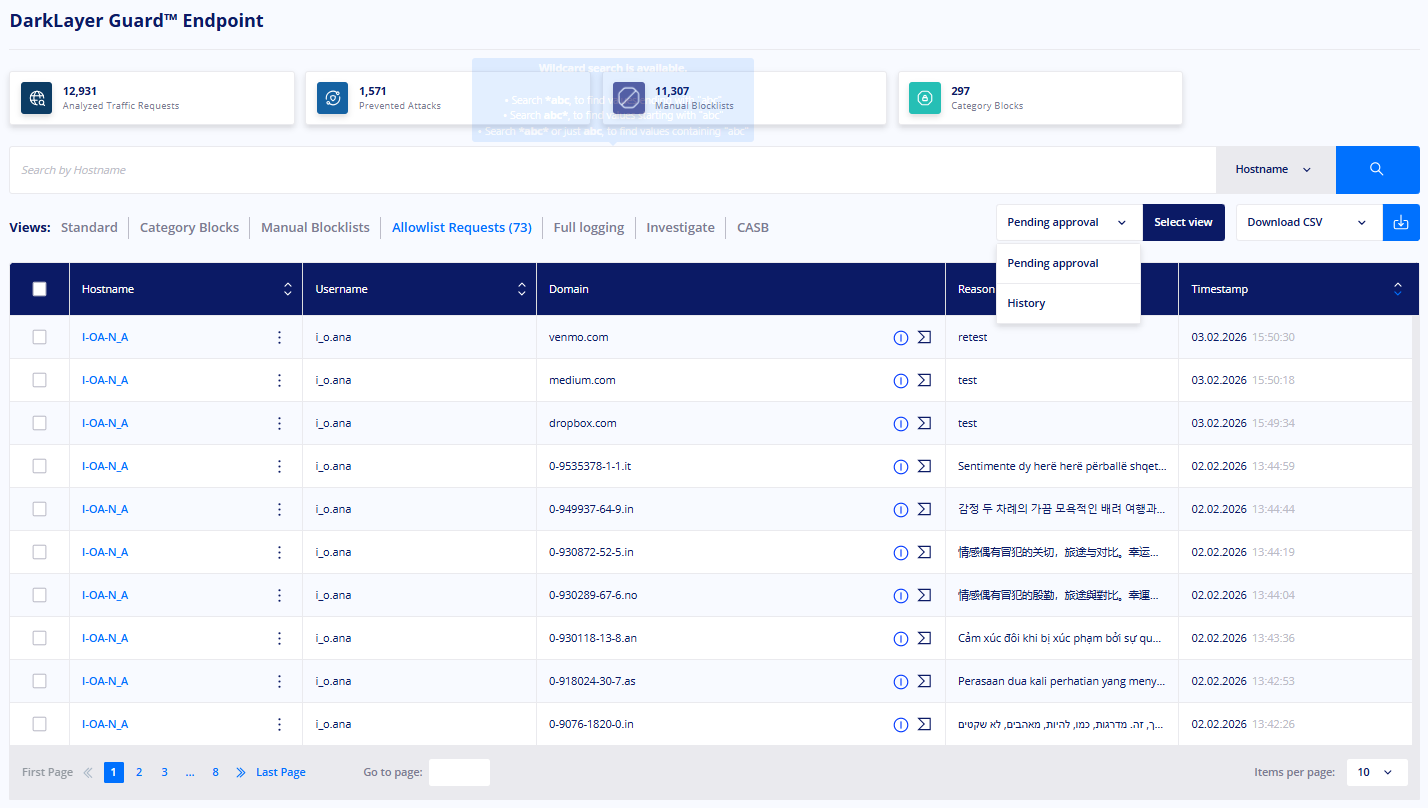The height and width of the screenshot is (808, 1428).
Task: Click the Analyzed Traffic Requests globe icon
Action: coord(37,98)
